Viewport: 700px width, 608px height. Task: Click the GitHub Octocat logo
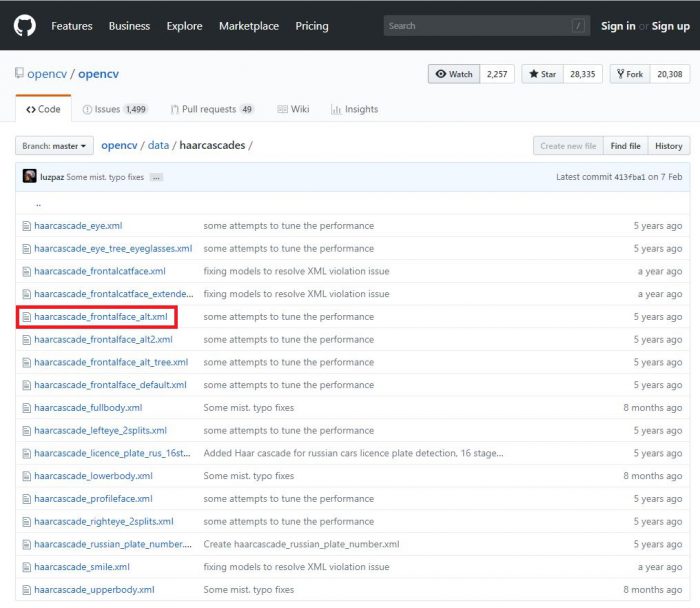25,25
